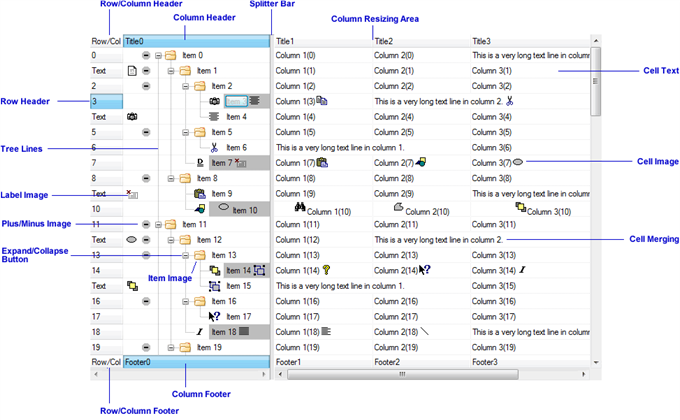This screenshot has width=680, height=420.
Task: Toggle the round minus image in row 2
Action: [x=146, y=86]
